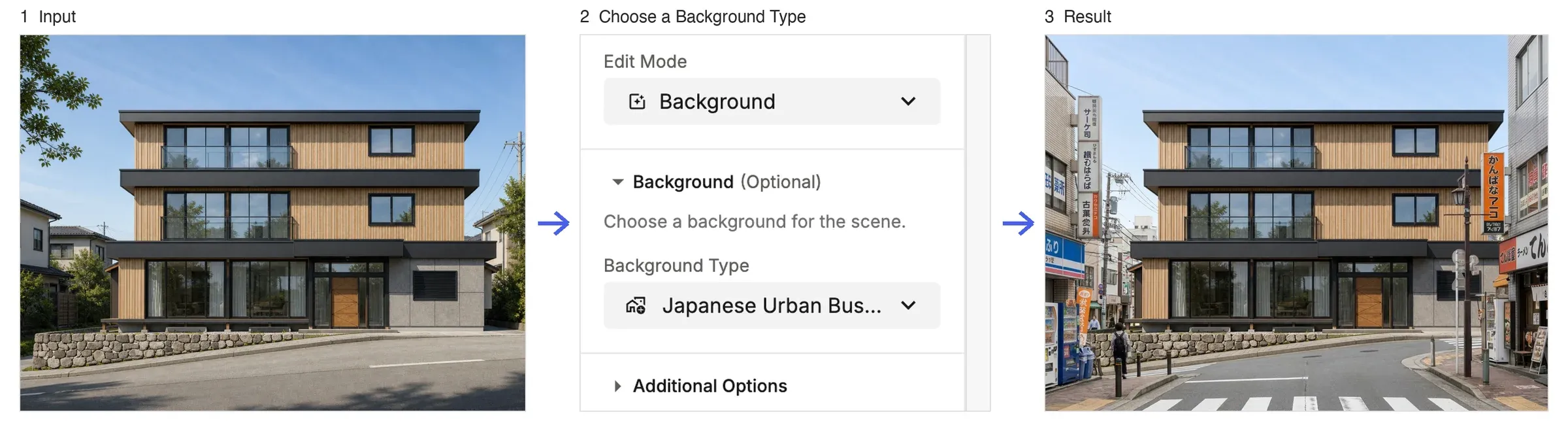
Task: Click the scene image icon in Background Type
Action: coord(636,305)
